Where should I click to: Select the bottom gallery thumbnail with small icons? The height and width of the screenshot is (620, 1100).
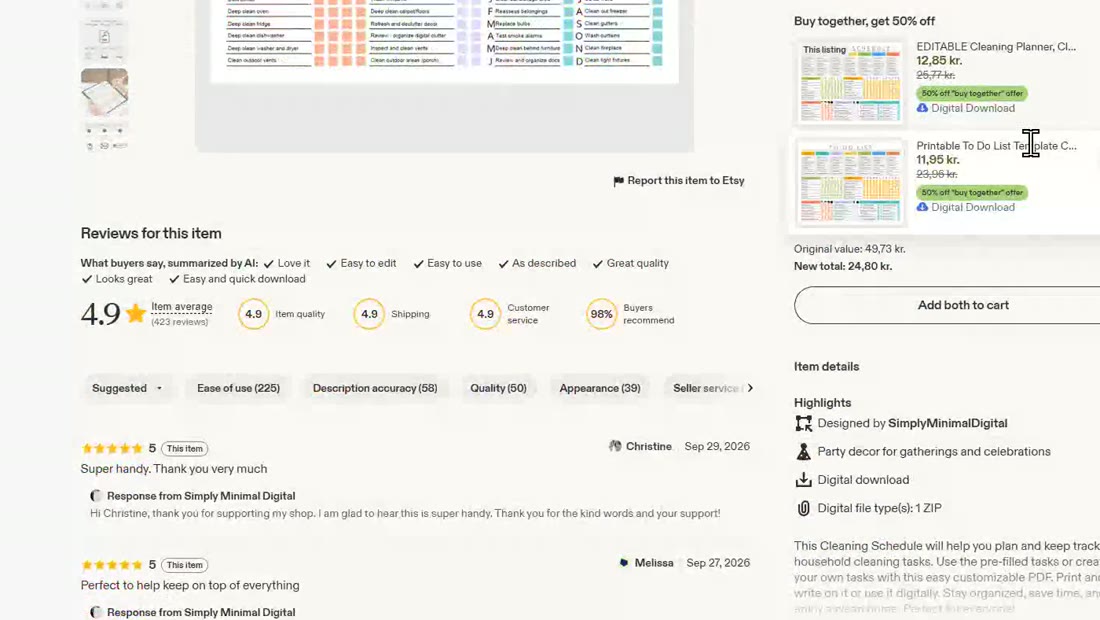coord(105,137)
